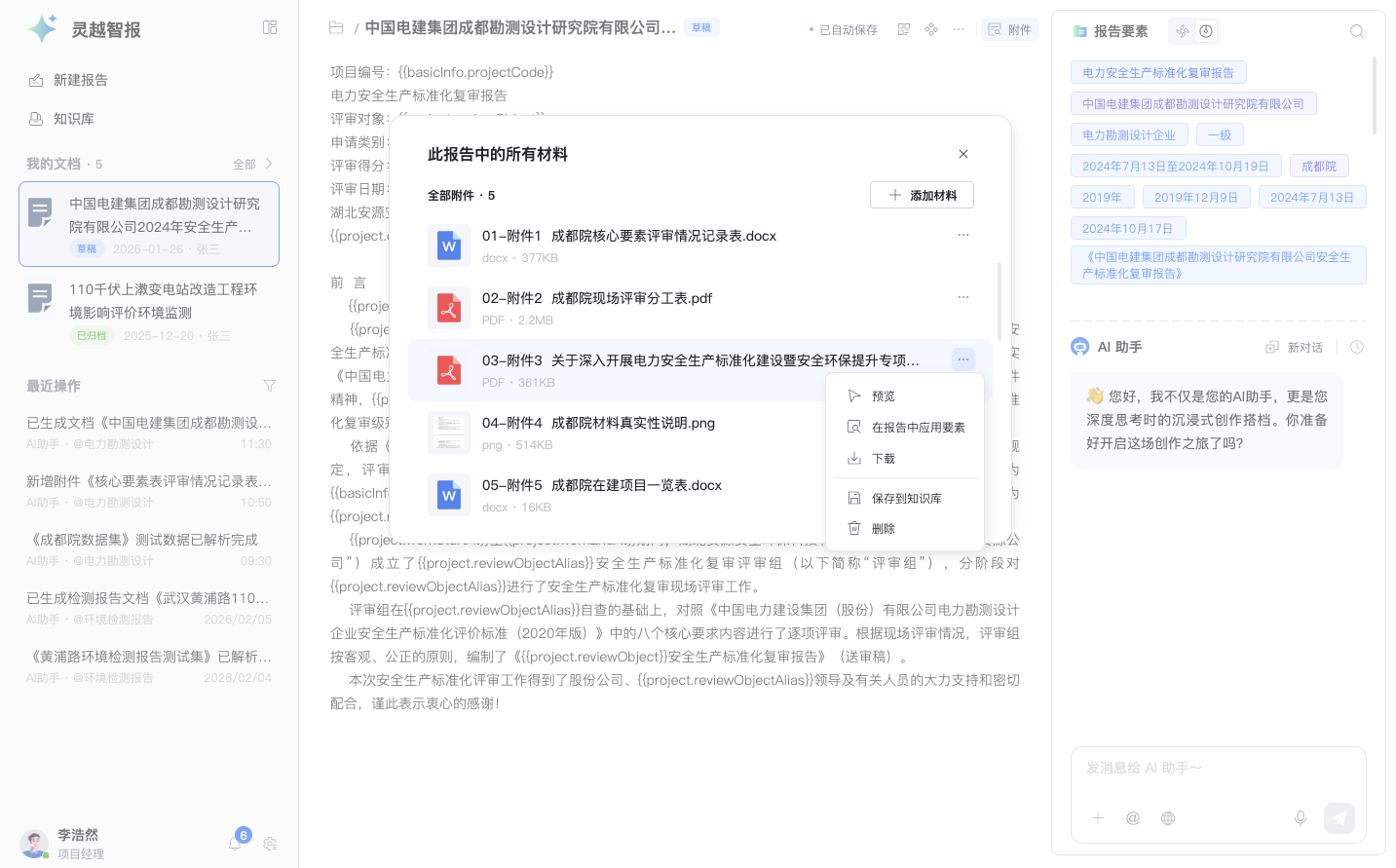Close the materials dialog

[x=962, y=154]
